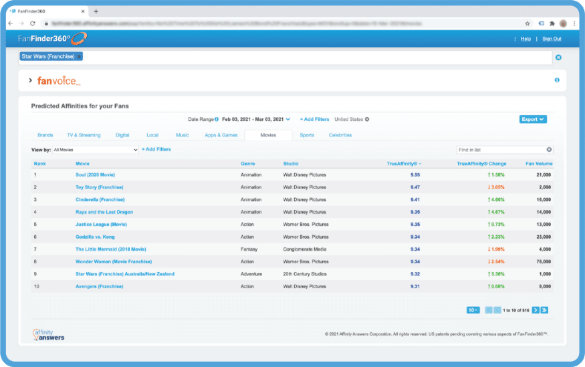Bookmark this page with the star icon
Screen dimensions: 585x367
527,23
